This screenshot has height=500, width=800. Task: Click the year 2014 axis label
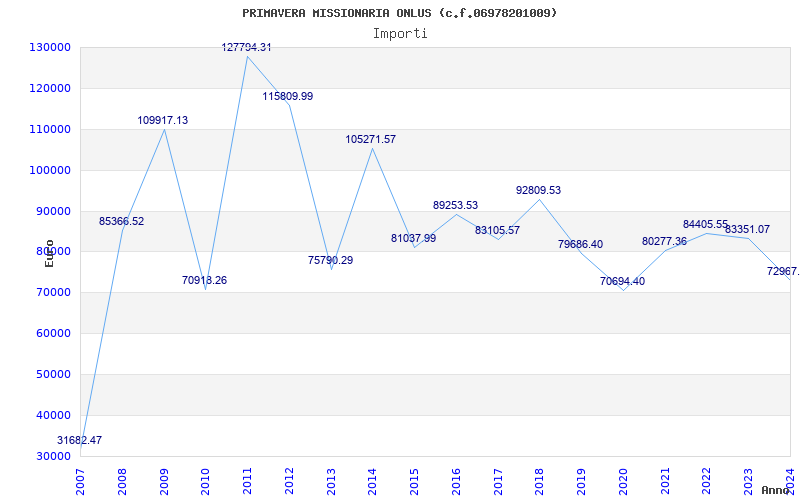click(373, 482)
